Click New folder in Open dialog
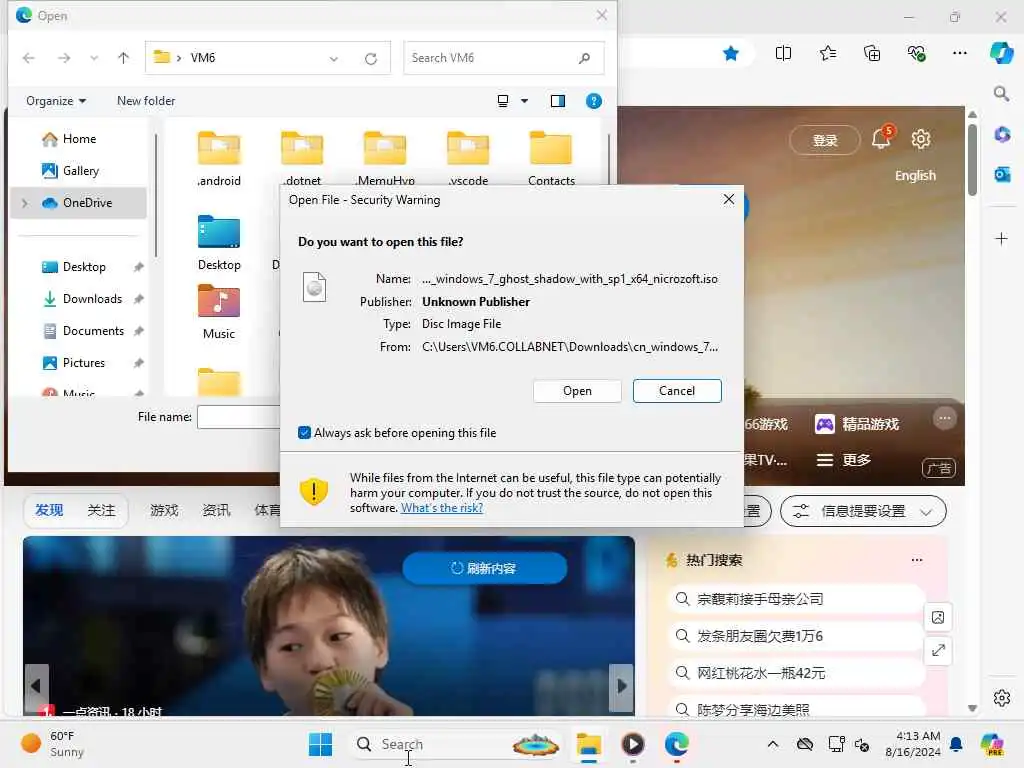 coord(146,101)
